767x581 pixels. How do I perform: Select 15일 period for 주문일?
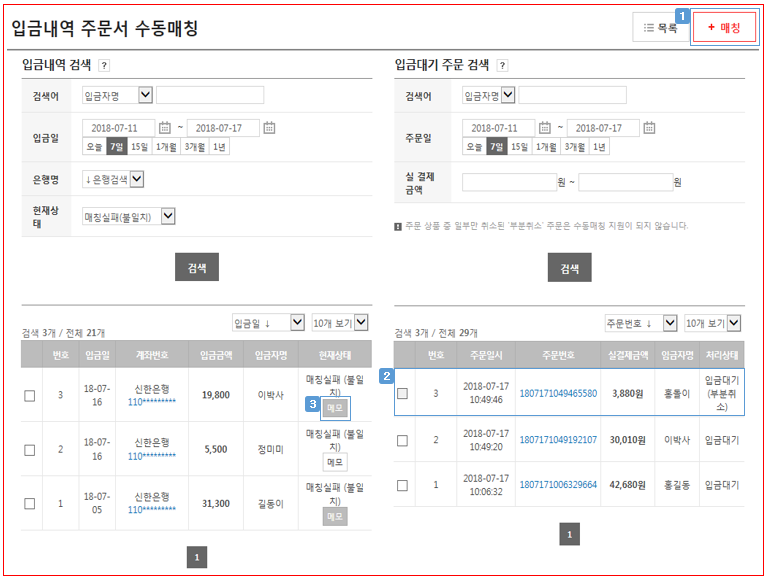pos(519,147)
